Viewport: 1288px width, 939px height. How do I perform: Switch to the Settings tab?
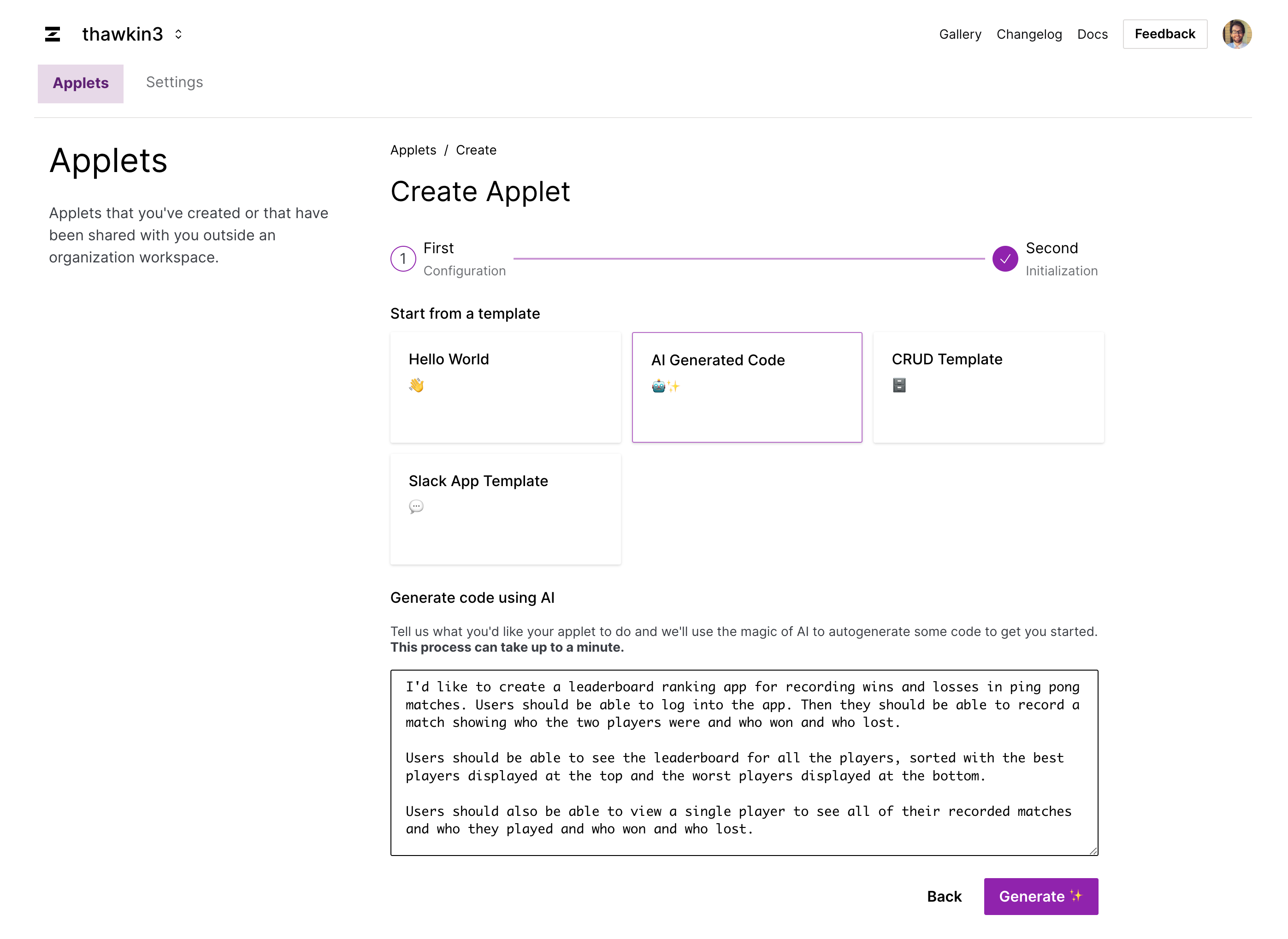[x=174, y=83]
